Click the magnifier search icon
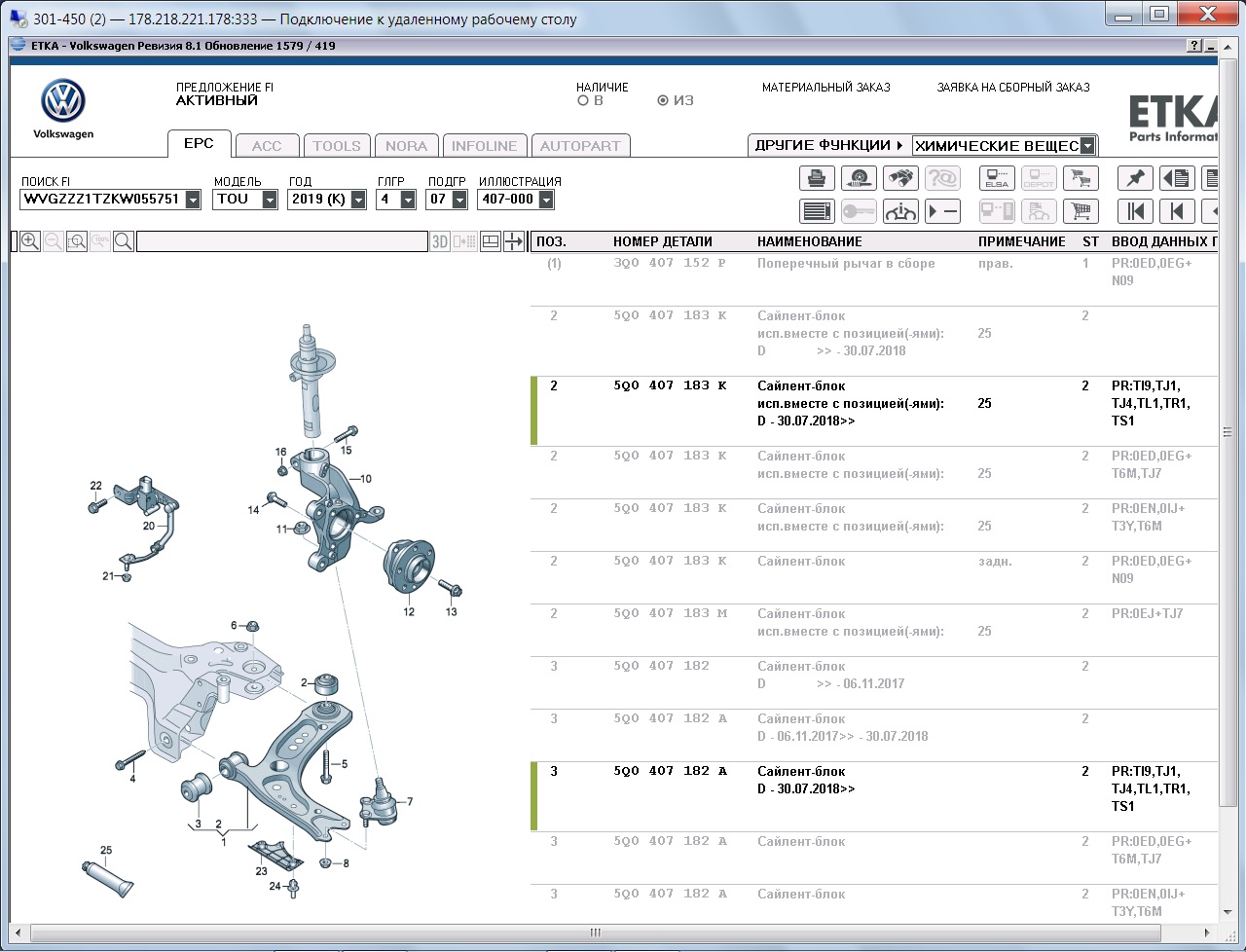 pos(124,241)
